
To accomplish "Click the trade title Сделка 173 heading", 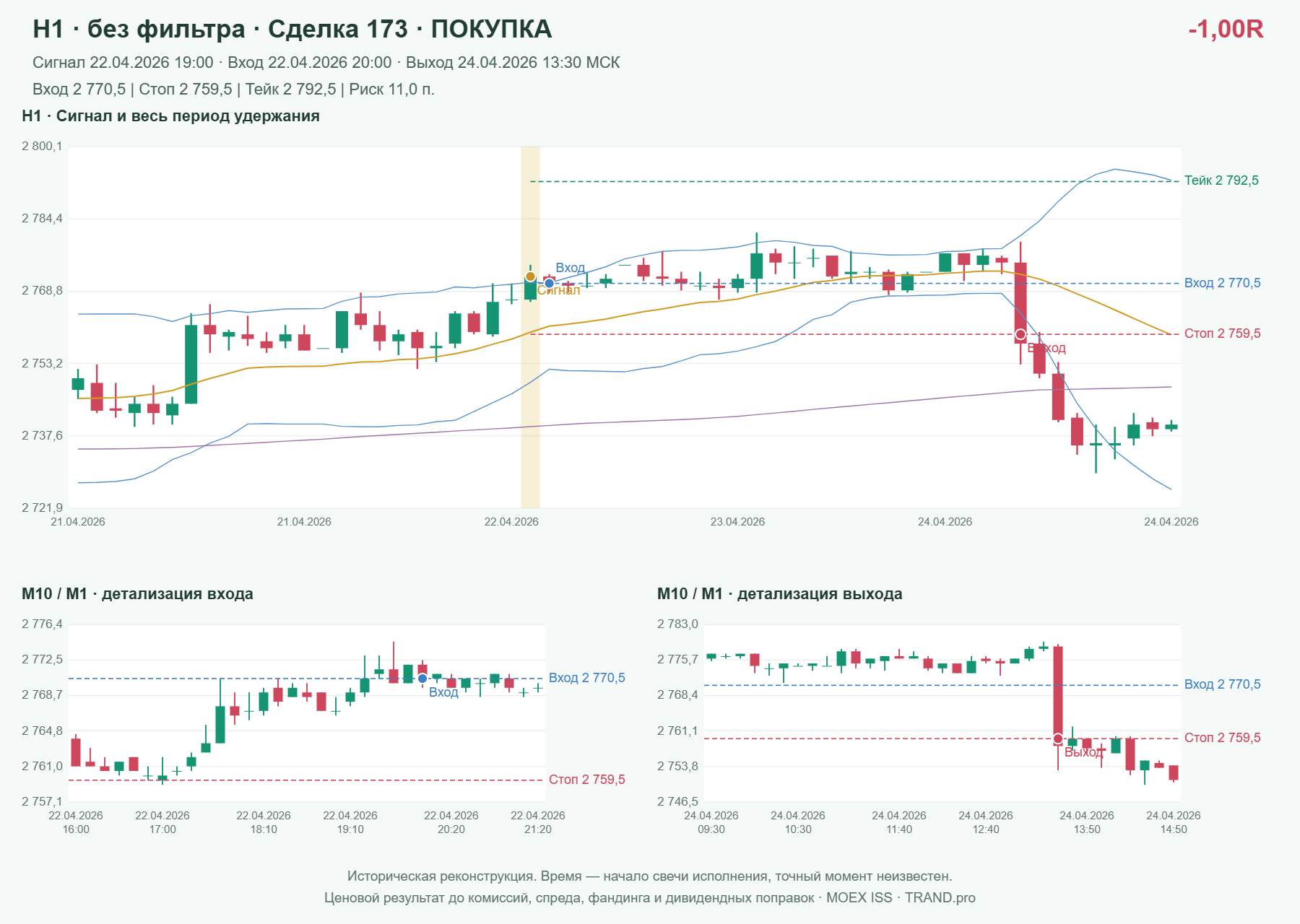I will [x=292, y=29].
